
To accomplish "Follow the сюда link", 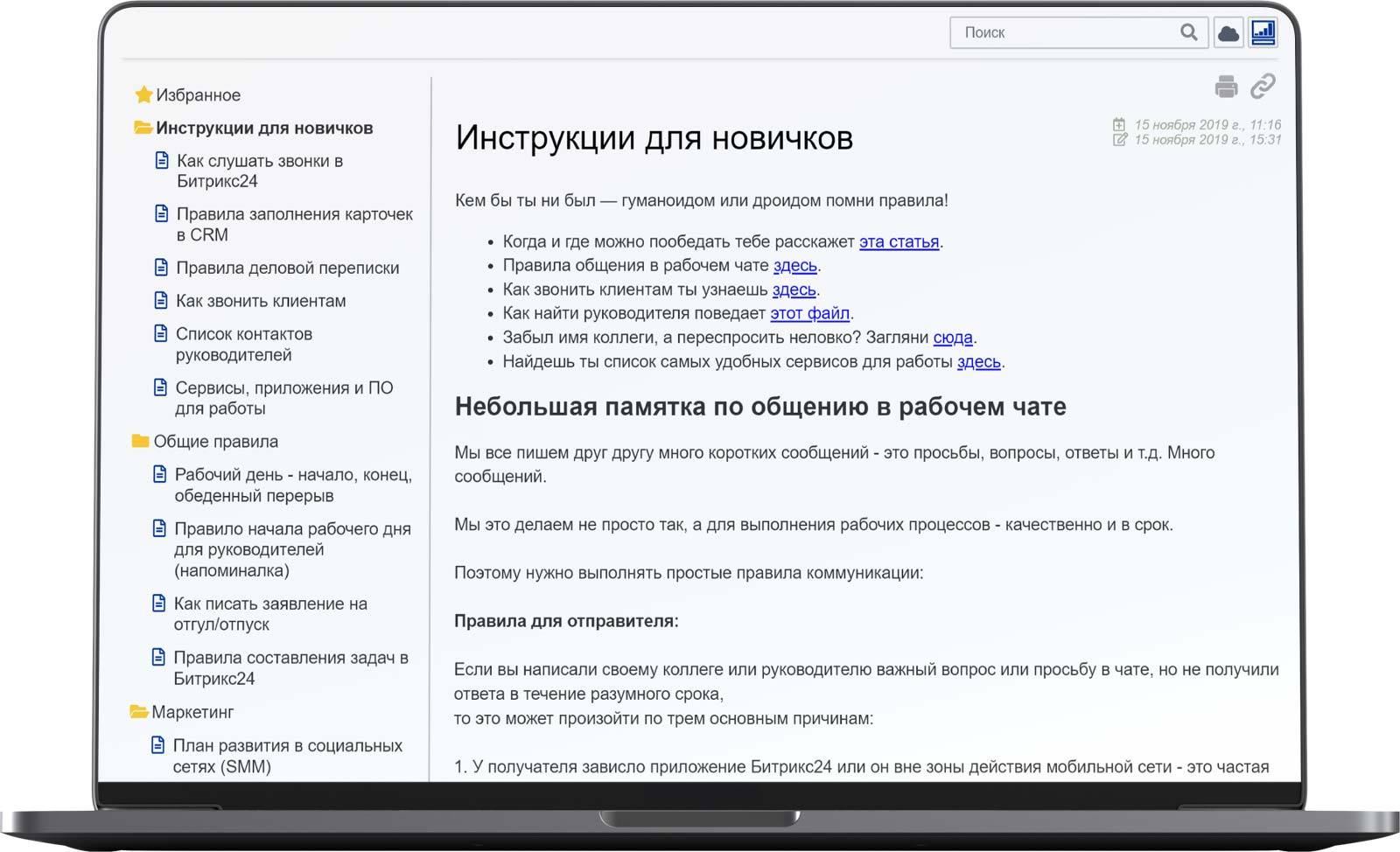I will point(953,337).
